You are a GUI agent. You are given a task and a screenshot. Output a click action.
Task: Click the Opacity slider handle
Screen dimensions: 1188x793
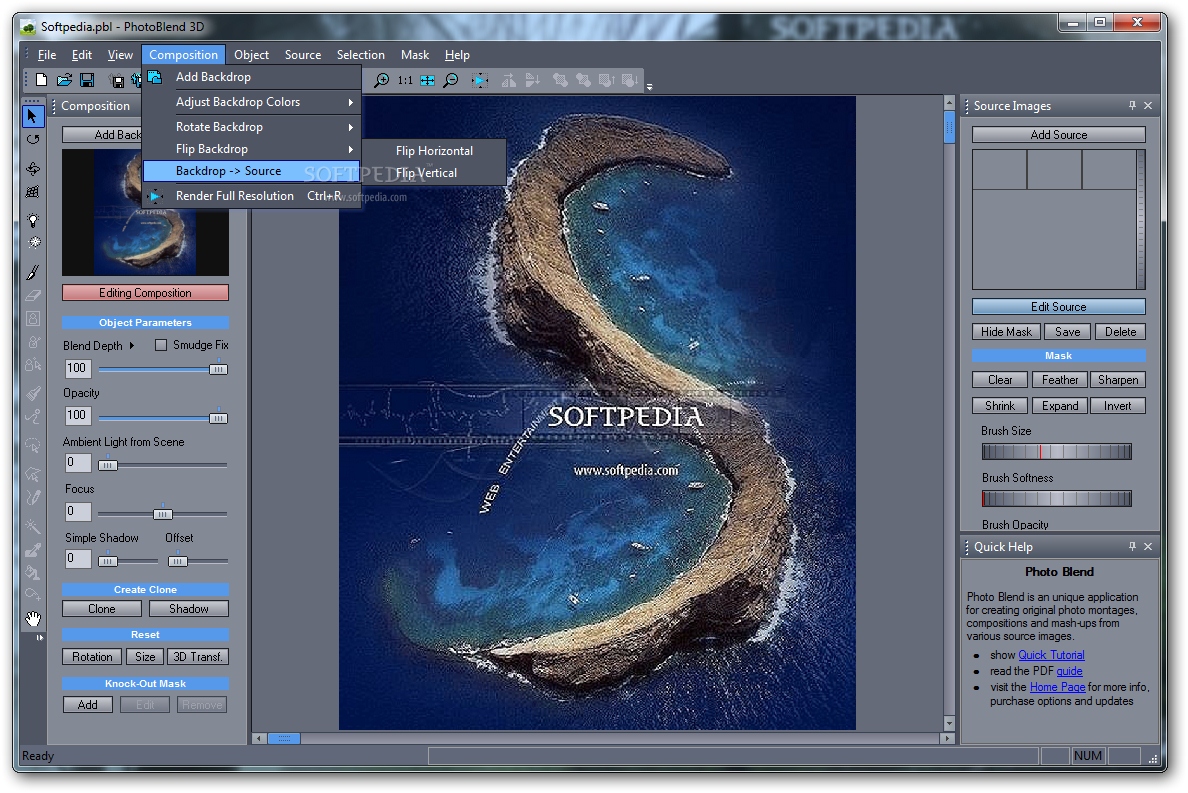tap(218, 417)
